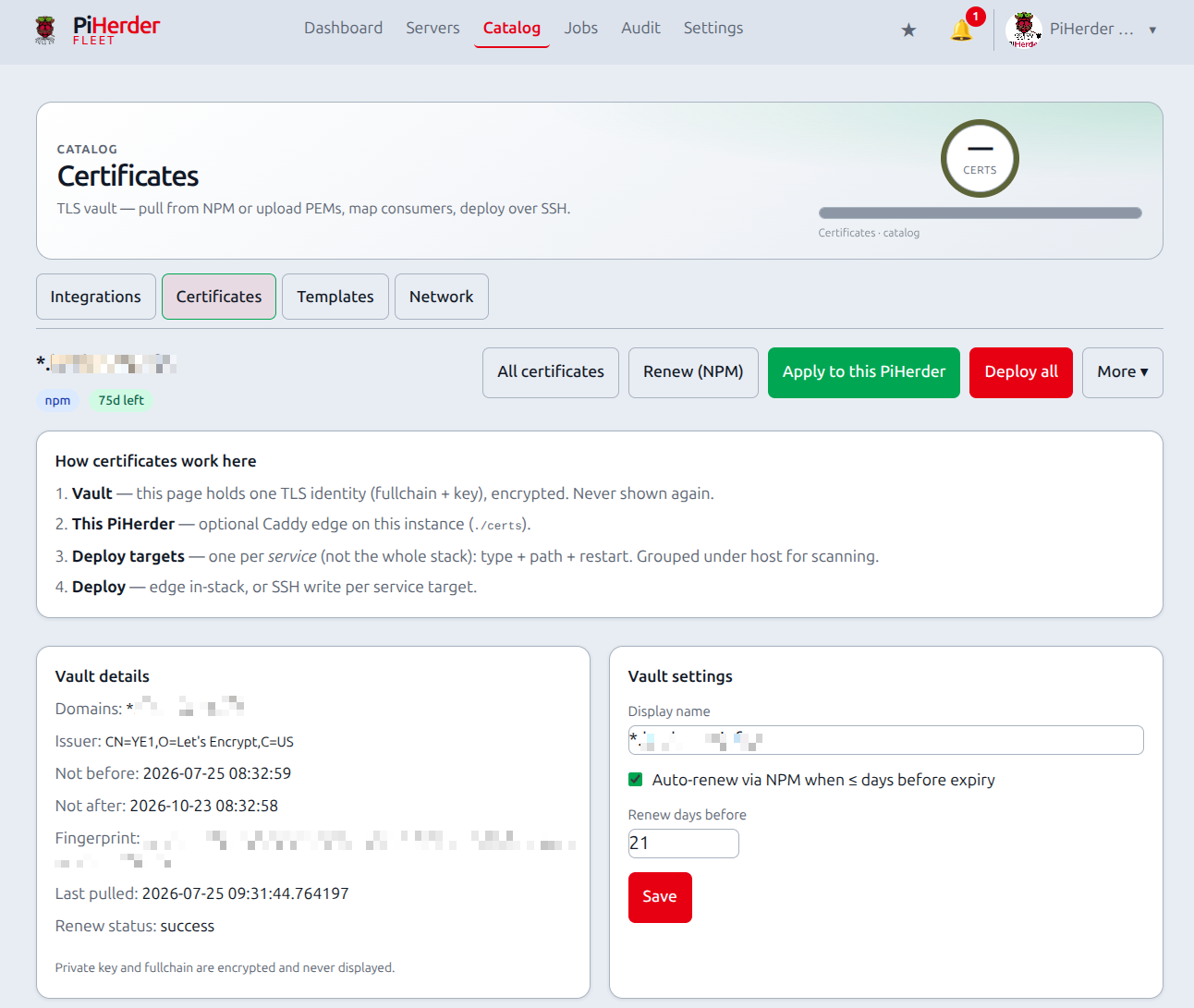This screenshot has height=1008, width=1194.
Task: Open the Network tab
Action: 442,297
